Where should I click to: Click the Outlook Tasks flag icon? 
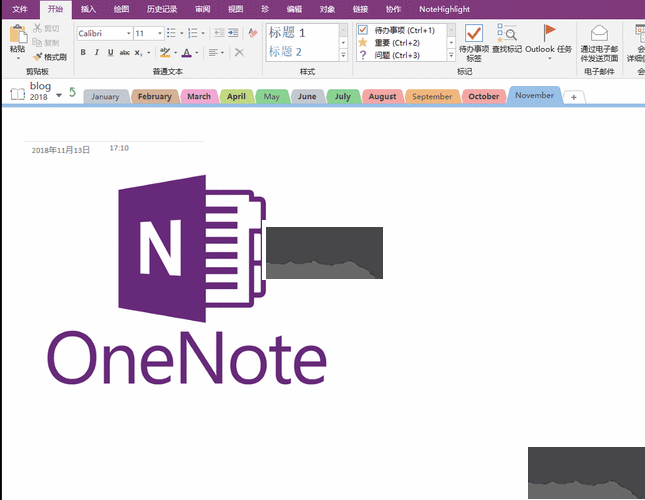point(549,33)
